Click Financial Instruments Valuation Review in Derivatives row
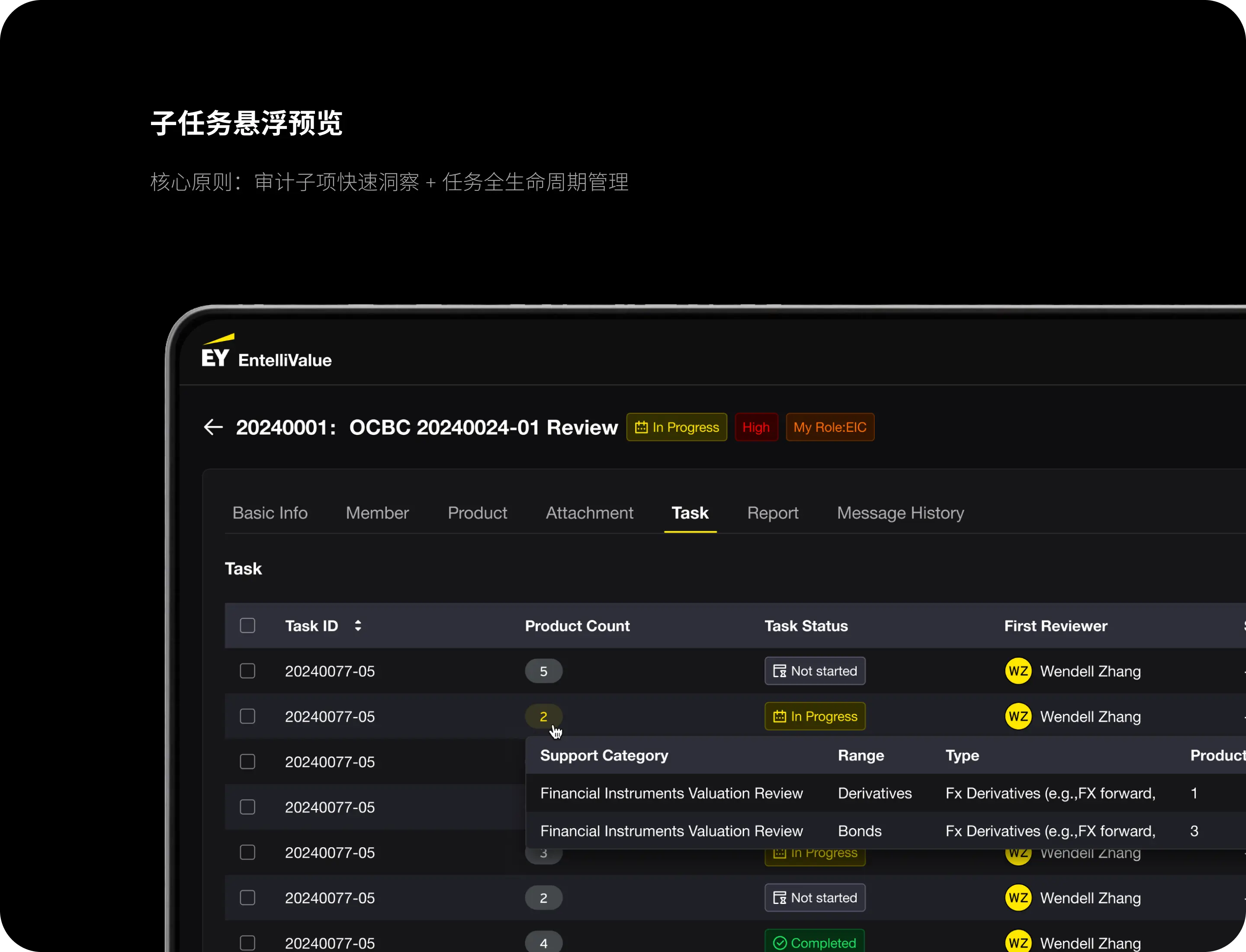This screenshot has height=952, width=1246. (x=671, y=793)
